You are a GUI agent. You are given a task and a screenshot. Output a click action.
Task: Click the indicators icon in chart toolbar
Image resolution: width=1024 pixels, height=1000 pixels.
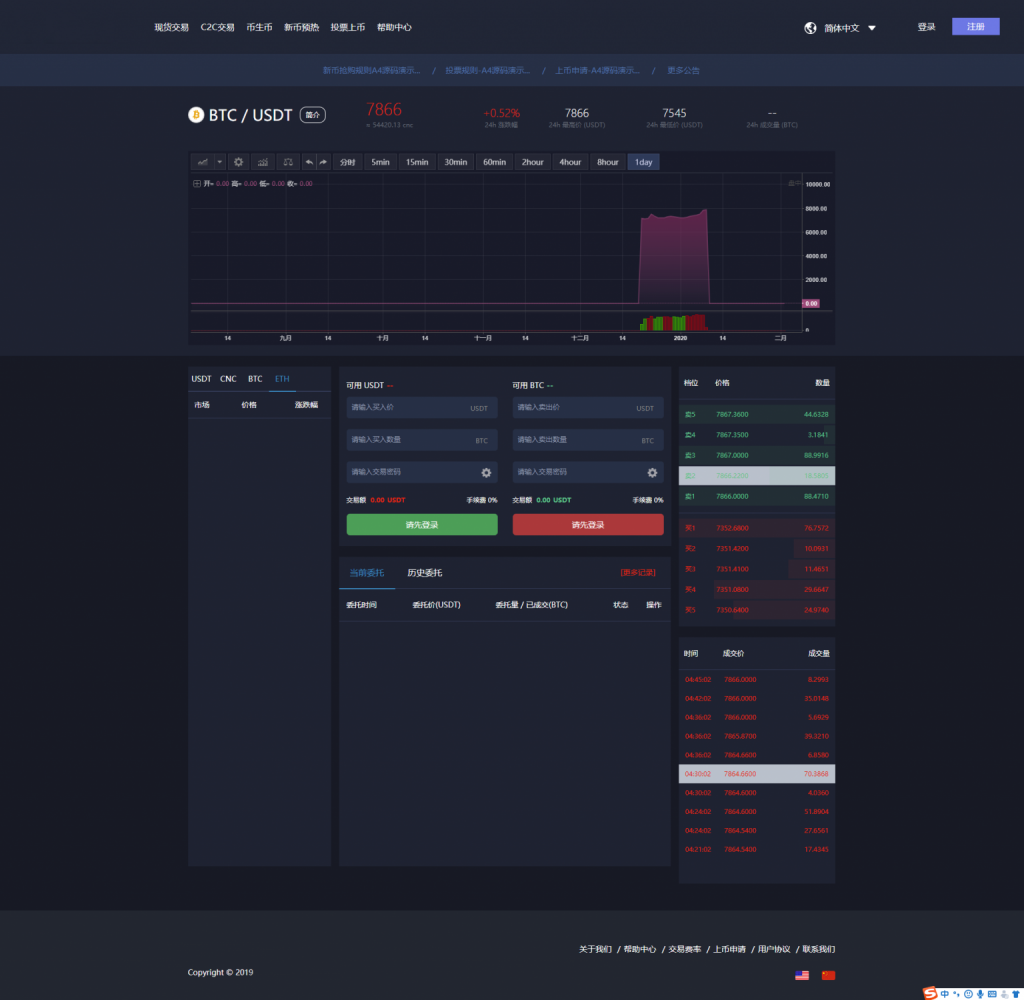click(263, 162)
